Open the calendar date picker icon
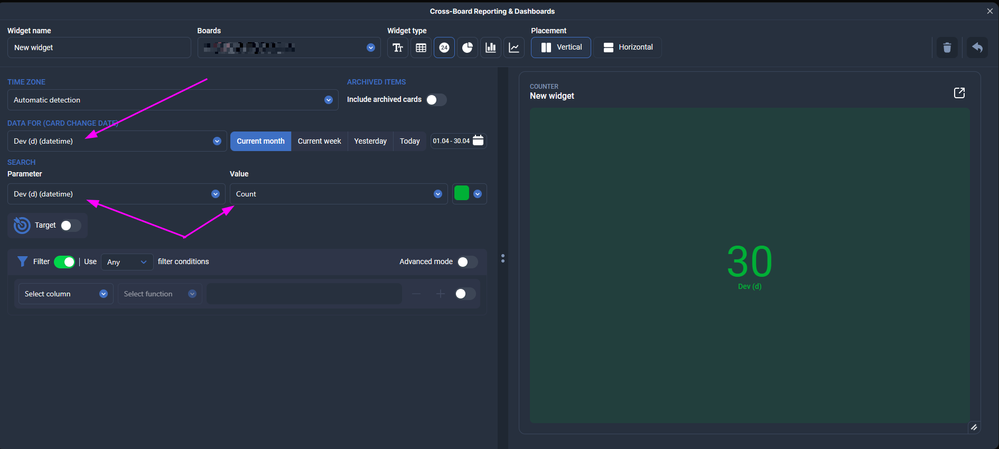Viewport: 999px width, 449px height. pyautogui.click(x=478, y=141)
